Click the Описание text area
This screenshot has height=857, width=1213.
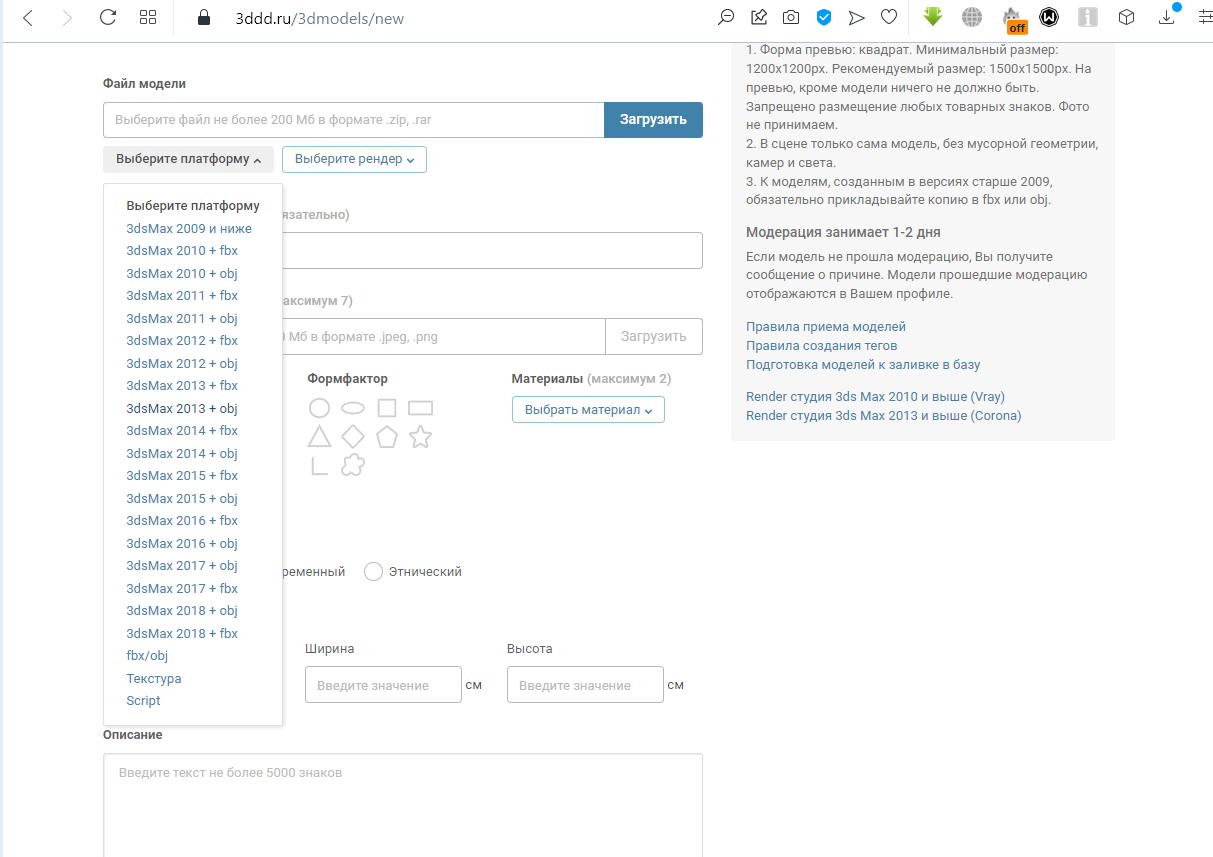403,805
